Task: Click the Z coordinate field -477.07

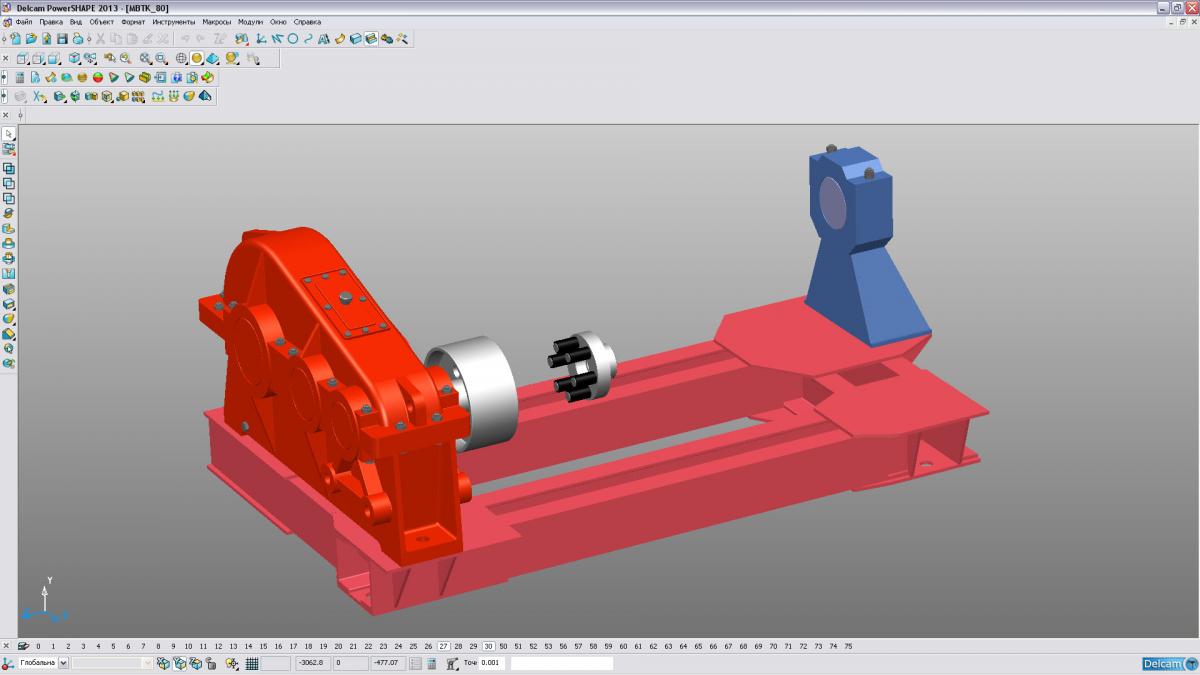Action: (x=389, y=663)
